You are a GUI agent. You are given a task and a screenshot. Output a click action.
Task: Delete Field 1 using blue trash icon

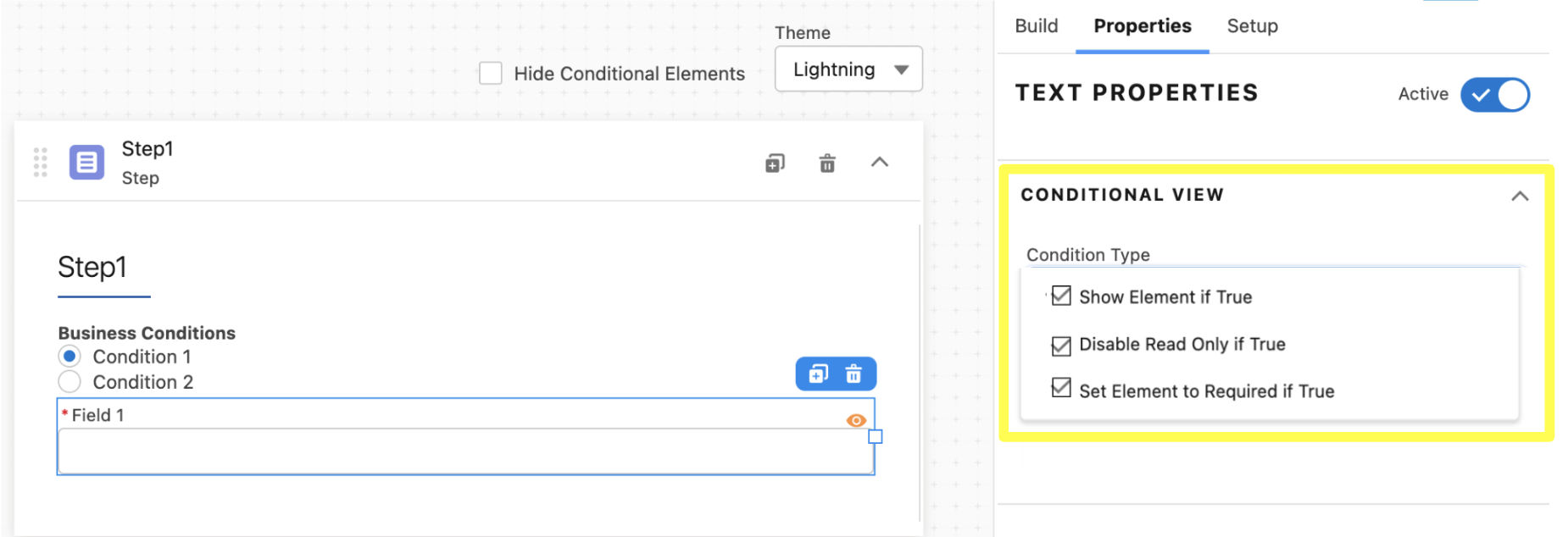[854, 374]
